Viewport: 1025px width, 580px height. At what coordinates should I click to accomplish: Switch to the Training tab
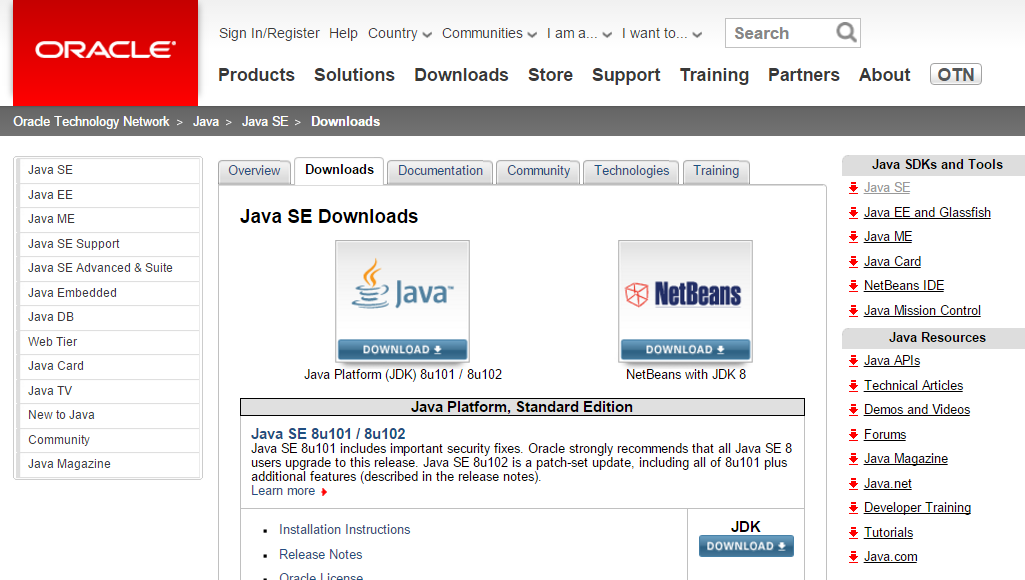click(716, 171)
